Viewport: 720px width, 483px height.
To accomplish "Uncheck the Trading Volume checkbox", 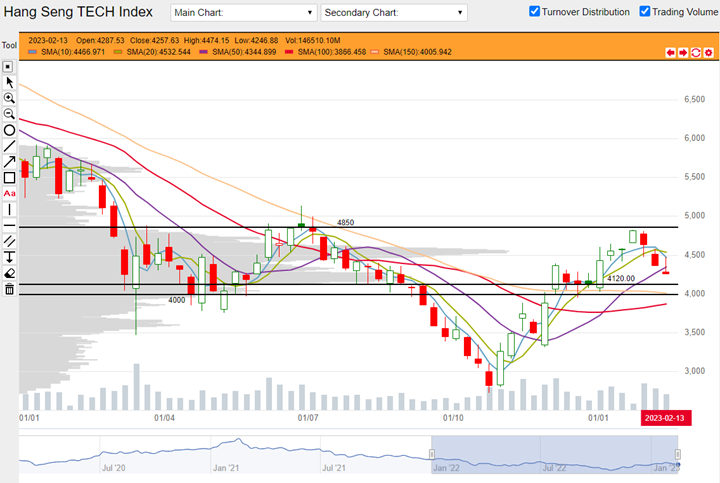I will click(x=645, y=11).
